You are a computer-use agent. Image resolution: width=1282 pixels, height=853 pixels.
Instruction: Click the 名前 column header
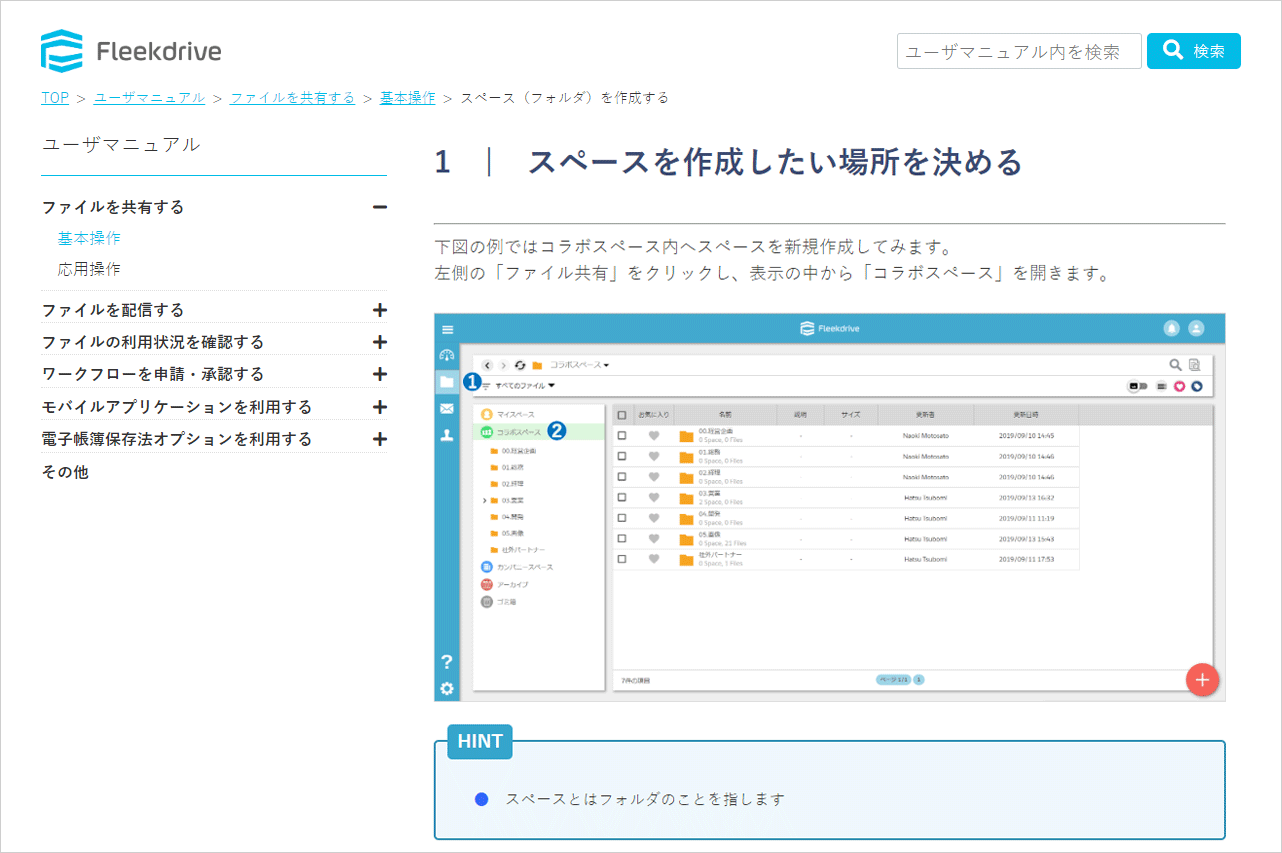[x=726, y=414]
